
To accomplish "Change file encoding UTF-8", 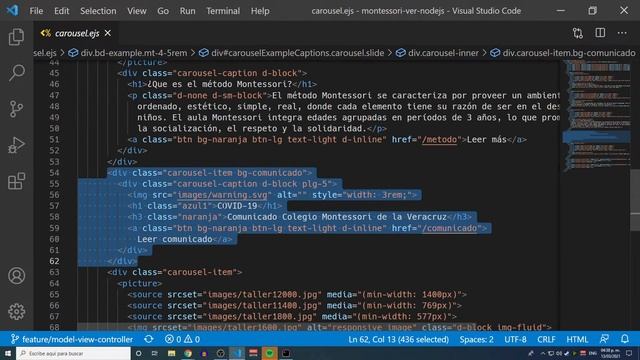I will click(515, 339).
